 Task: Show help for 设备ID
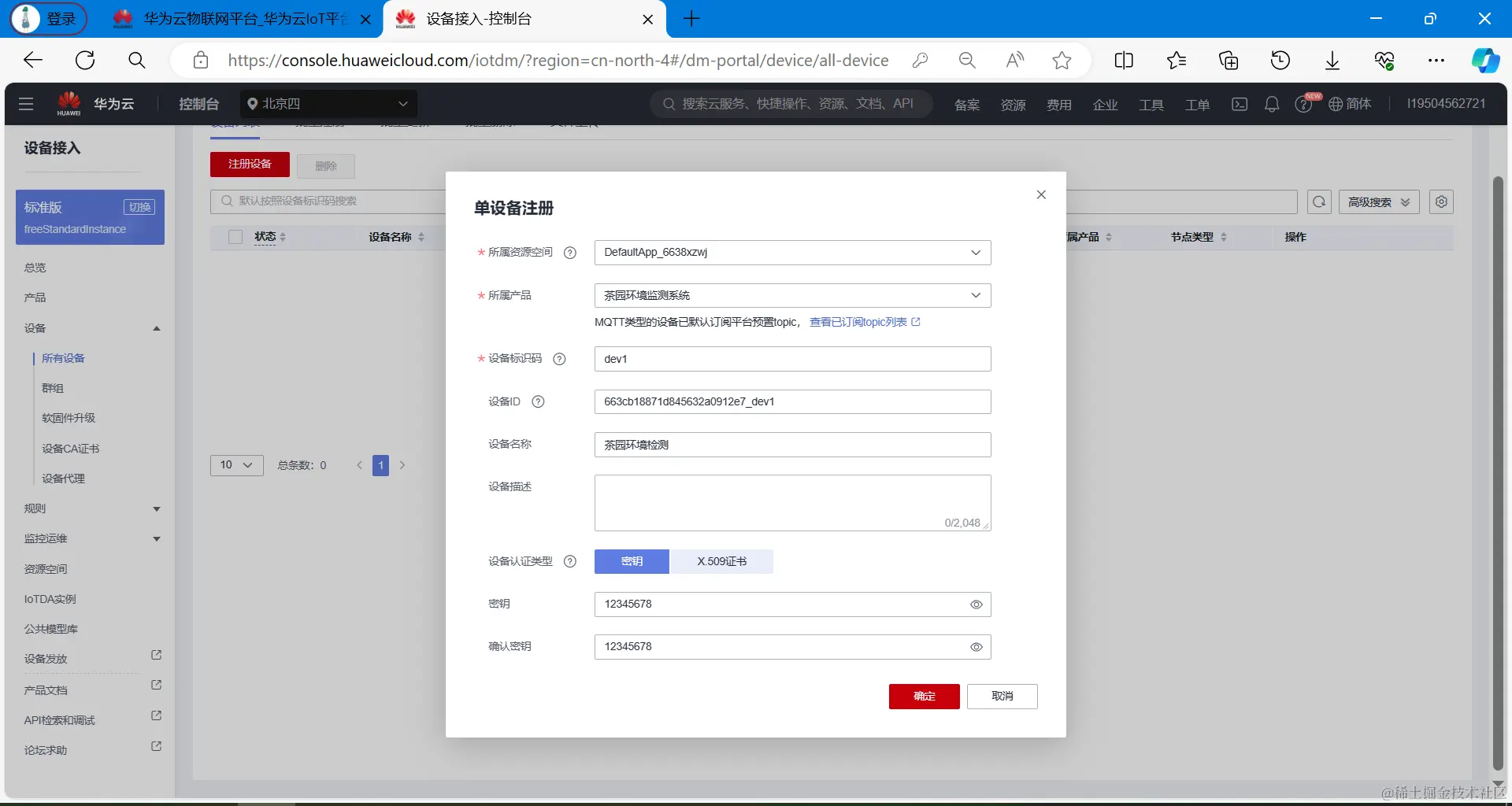538,401
